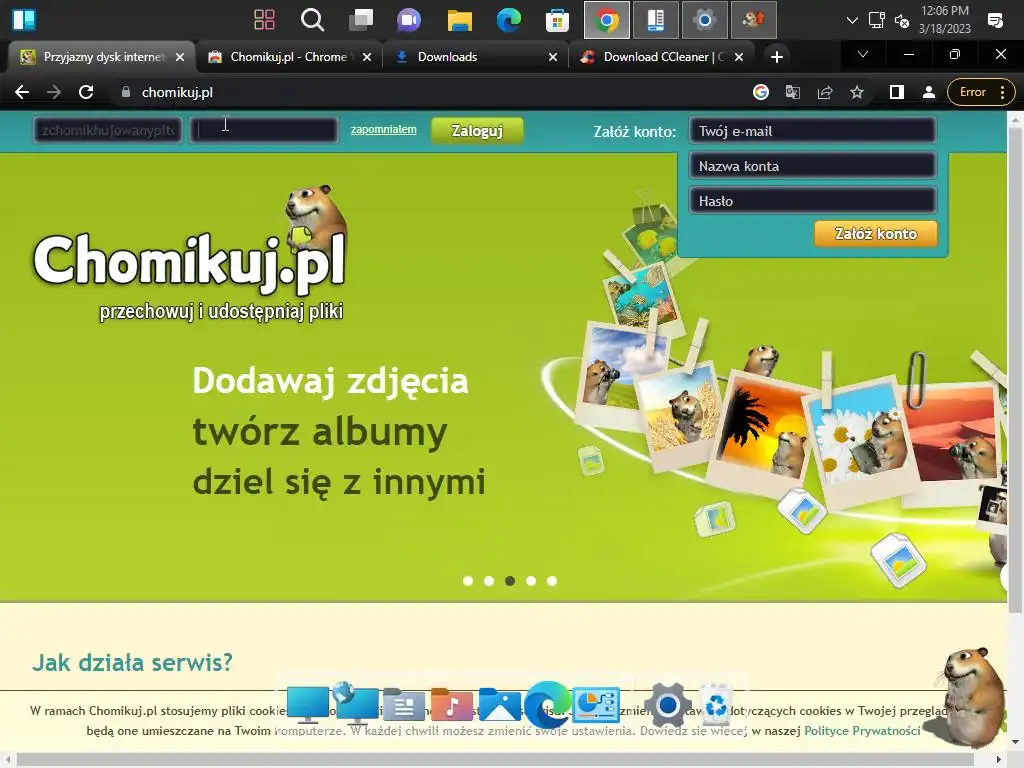Open the pictures folder icon in the dock
The height and width of the screenshot is (768, 1024).
tap(500, 705)
